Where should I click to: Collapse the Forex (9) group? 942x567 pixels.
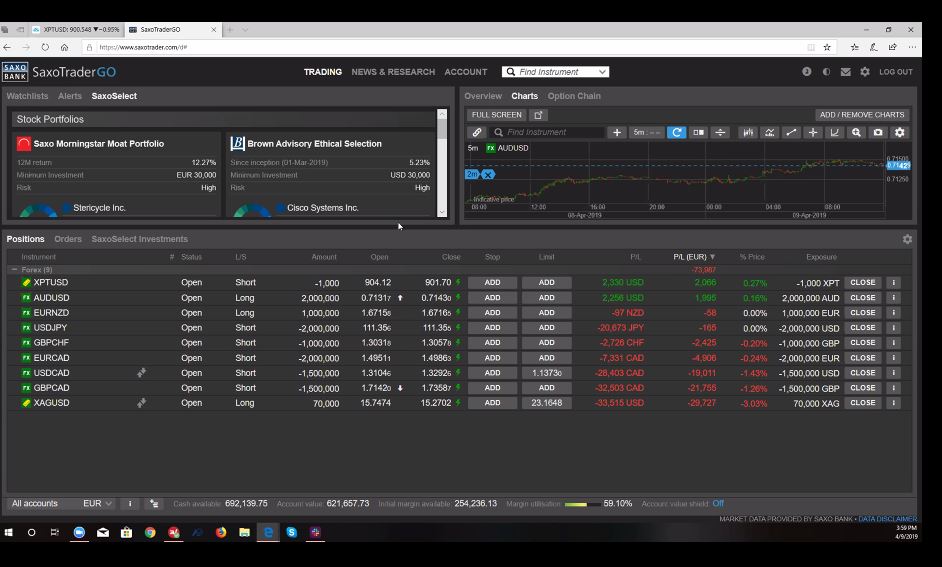(x=14, y=270)
